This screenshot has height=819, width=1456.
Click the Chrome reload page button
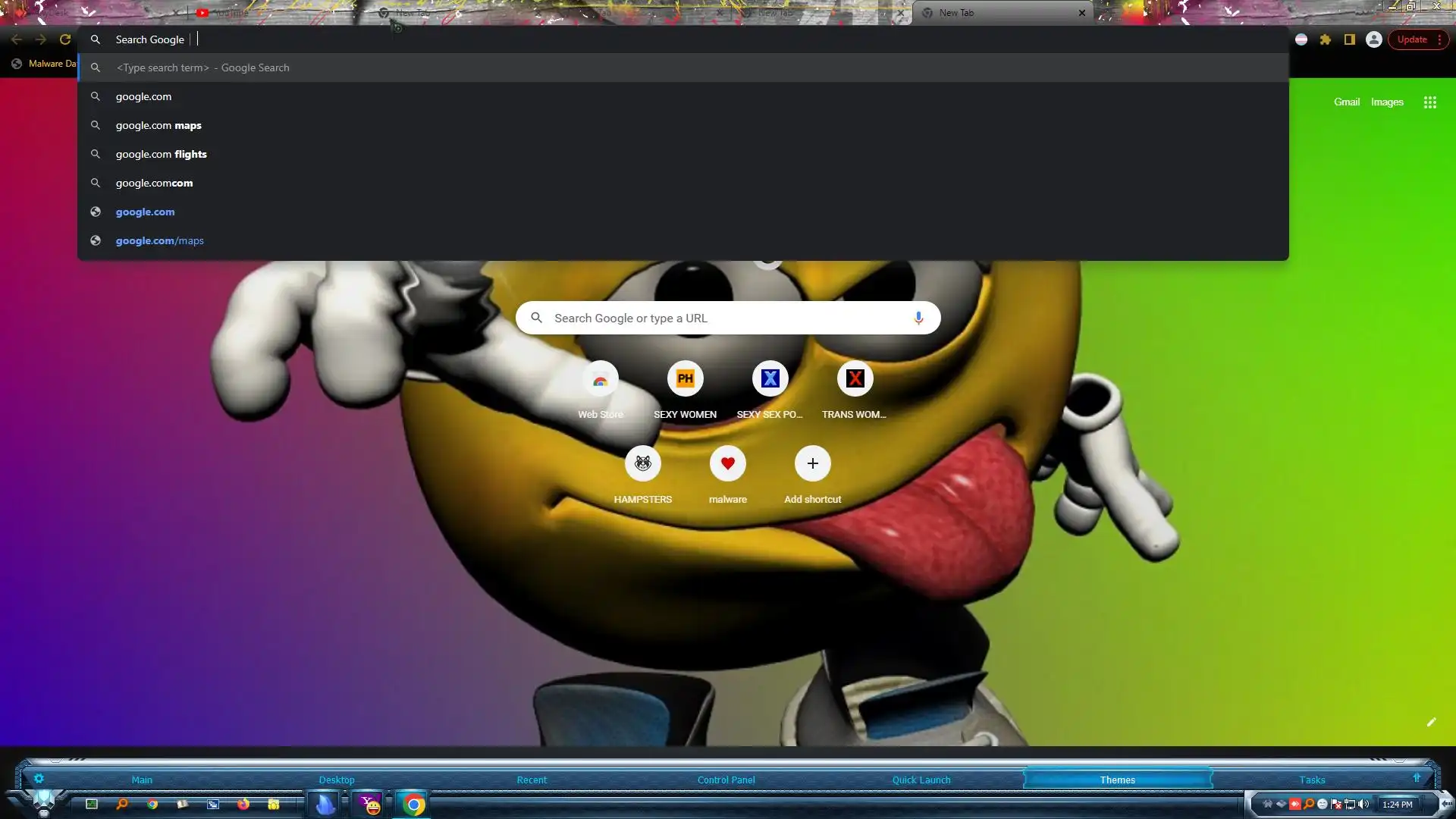point(65,39)
